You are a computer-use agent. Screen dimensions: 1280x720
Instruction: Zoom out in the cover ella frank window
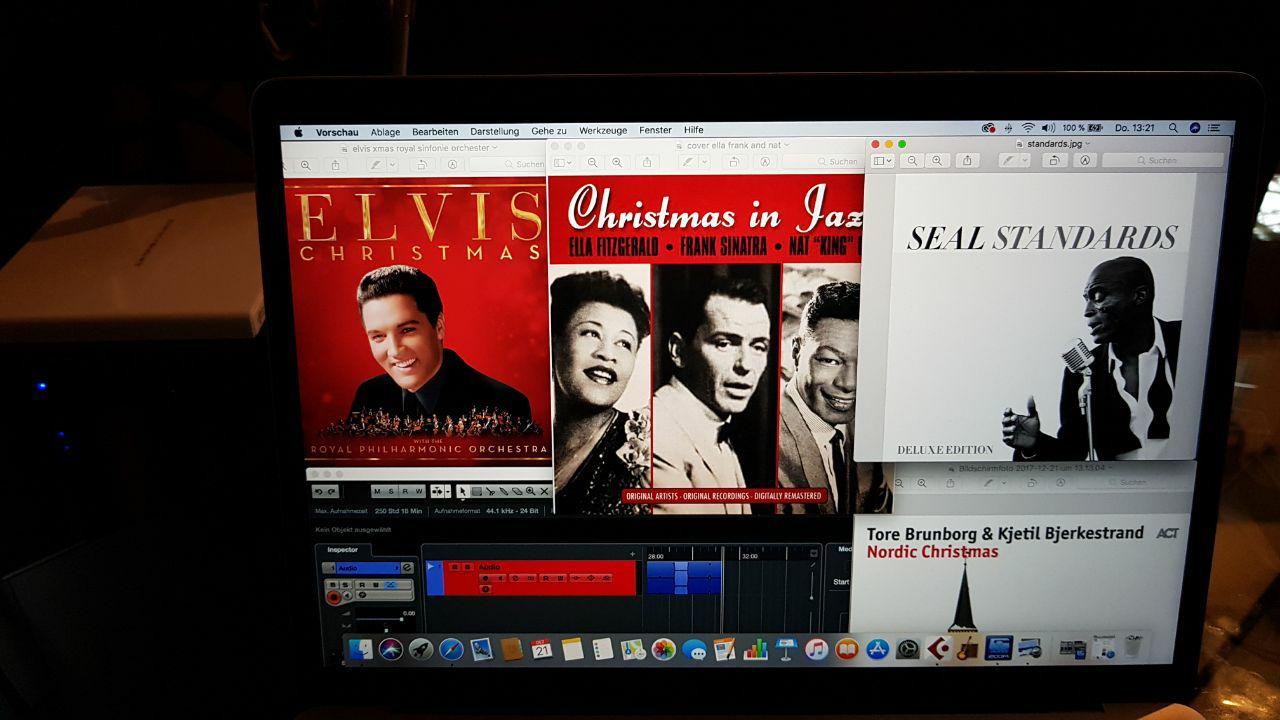click(x=593, y=162)
